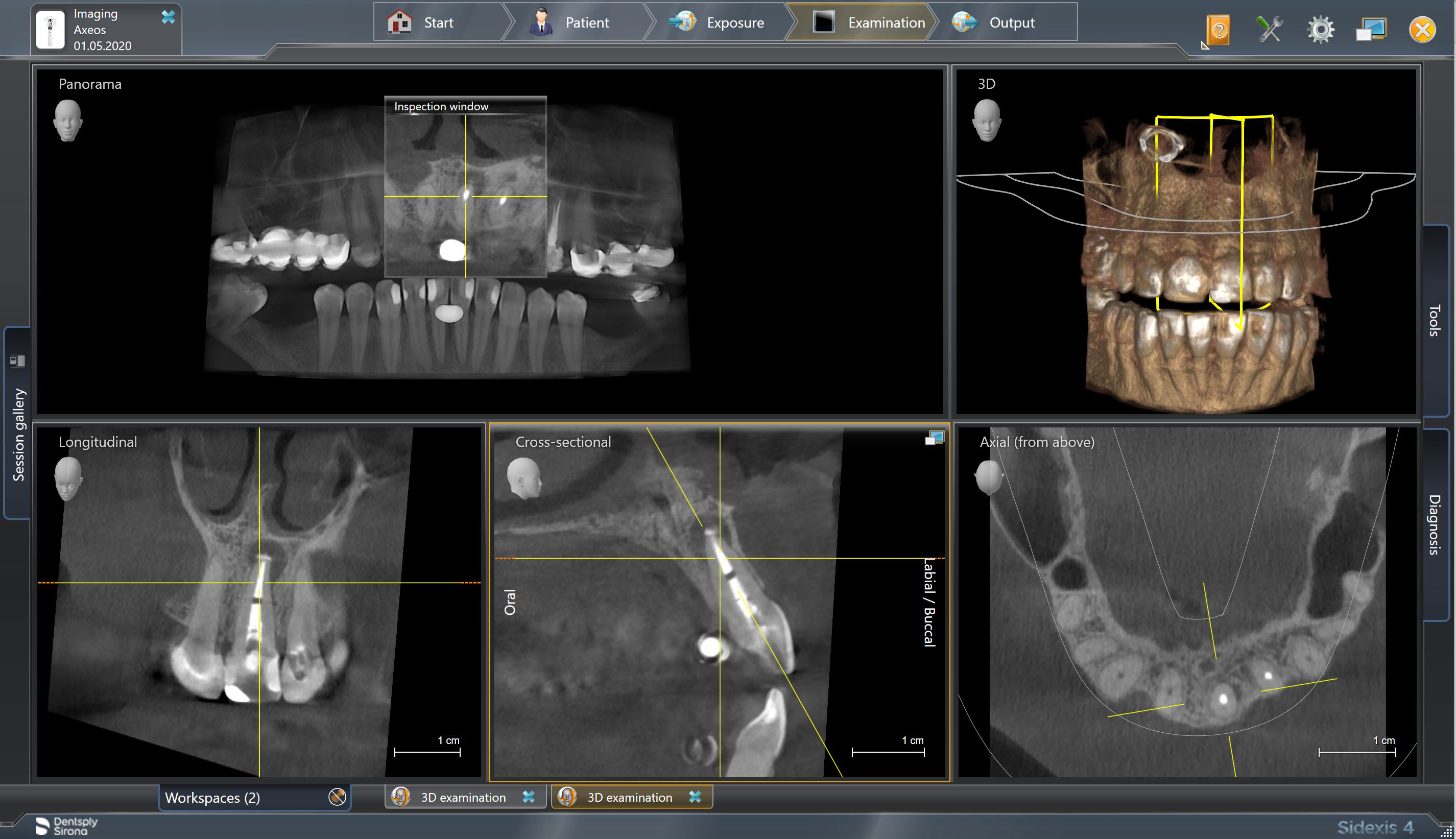Open the Exposure phase

coord(720,22)
